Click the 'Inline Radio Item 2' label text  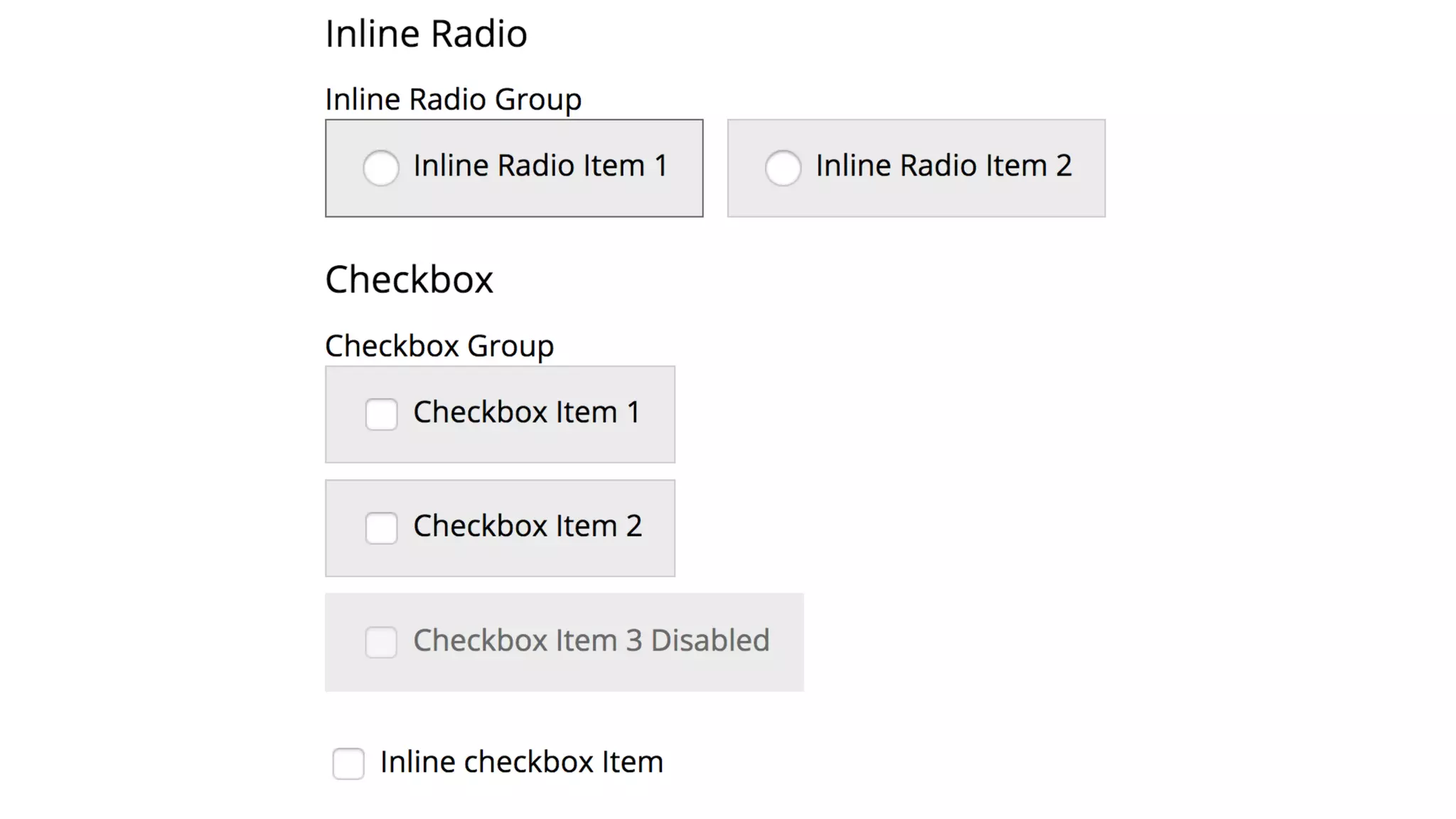943,166
